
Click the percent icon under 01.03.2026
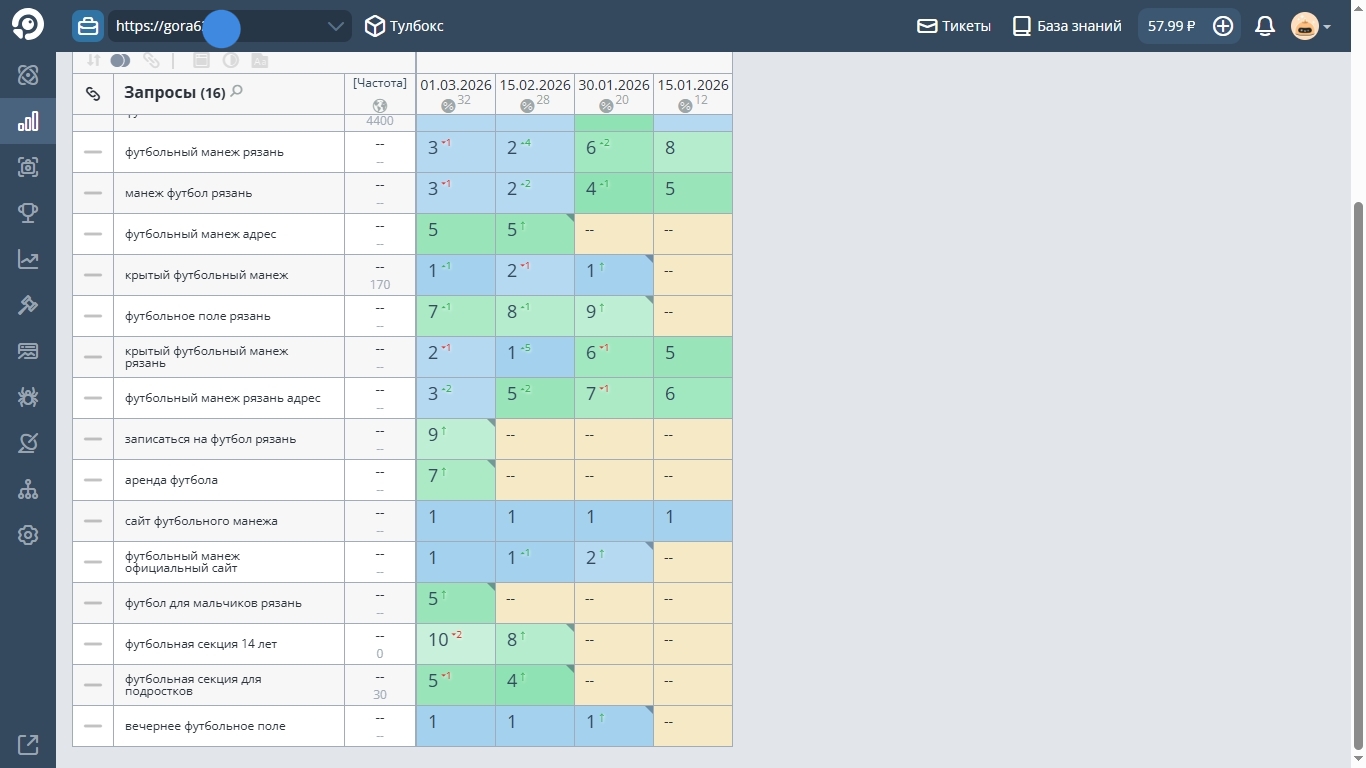click(448, 106)
